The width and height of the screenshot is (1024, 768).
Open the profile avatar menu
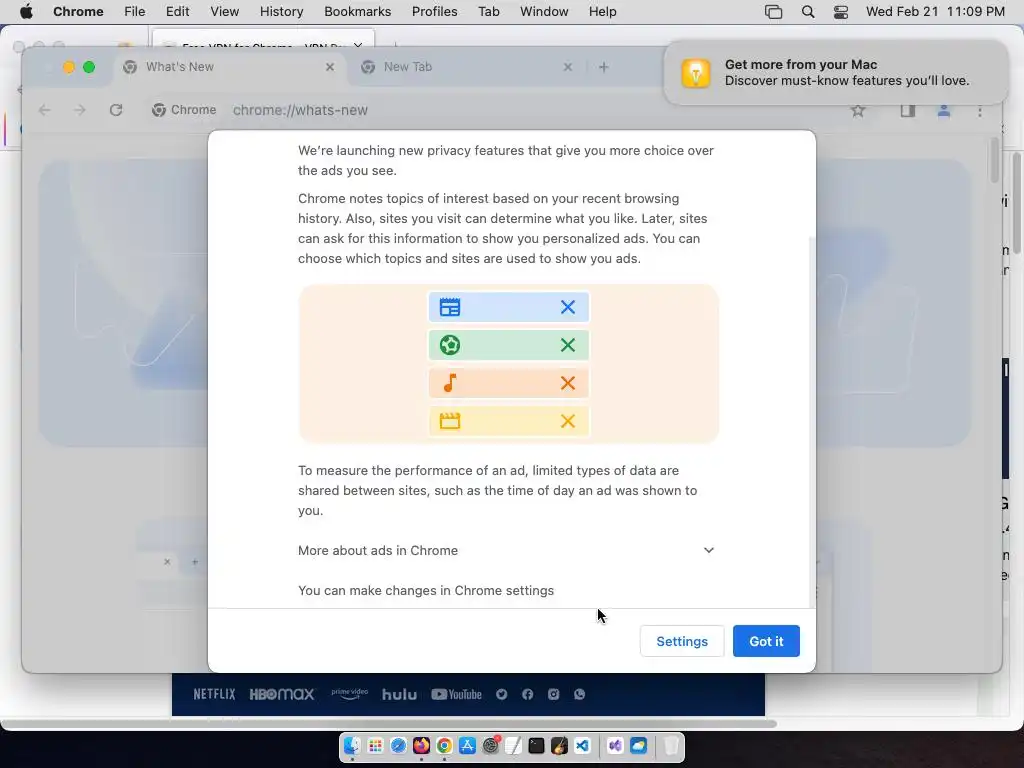(x=944, y=110)
